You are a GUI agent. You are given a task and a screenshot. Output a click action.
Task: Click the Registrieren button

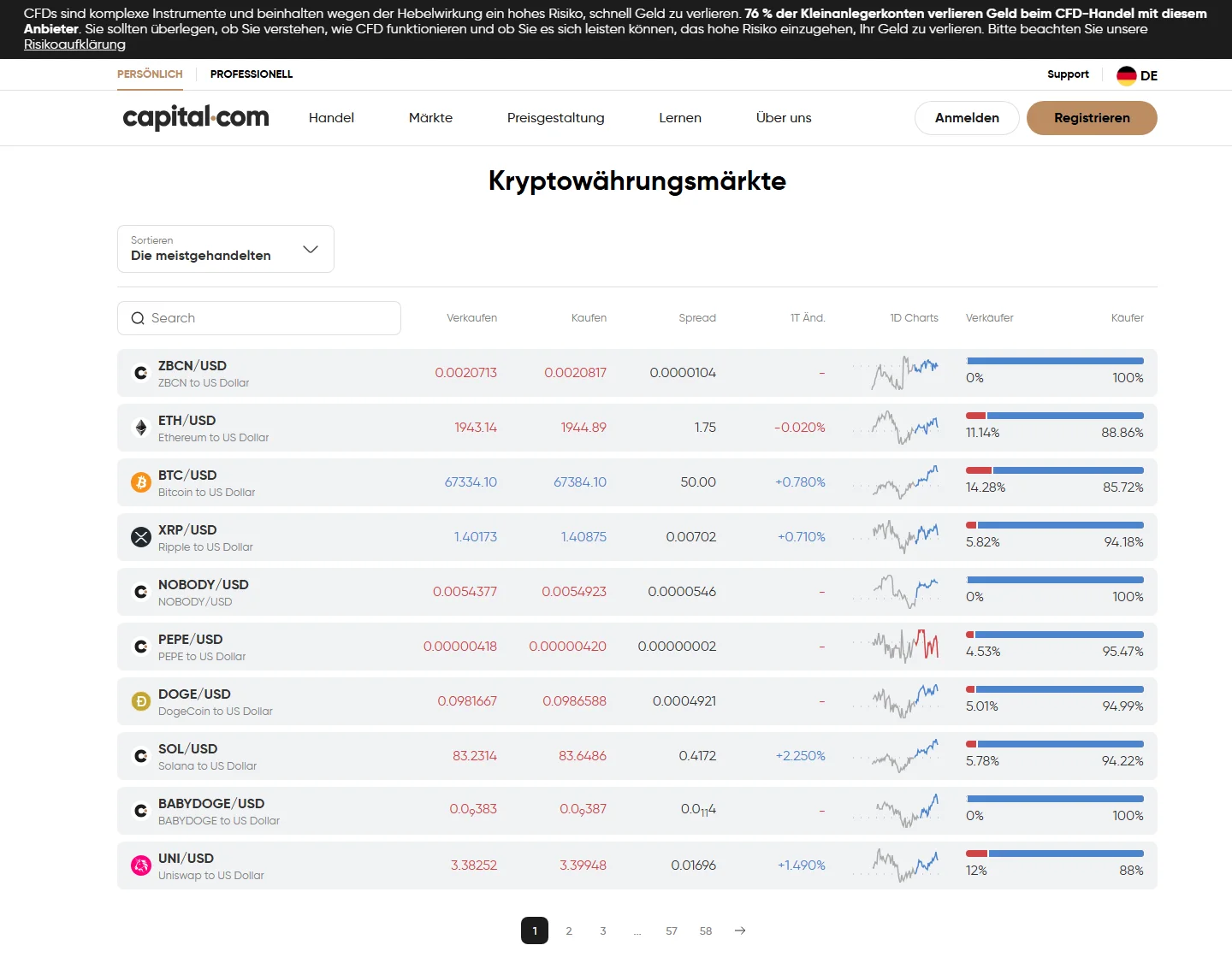tap(1092, 118)
